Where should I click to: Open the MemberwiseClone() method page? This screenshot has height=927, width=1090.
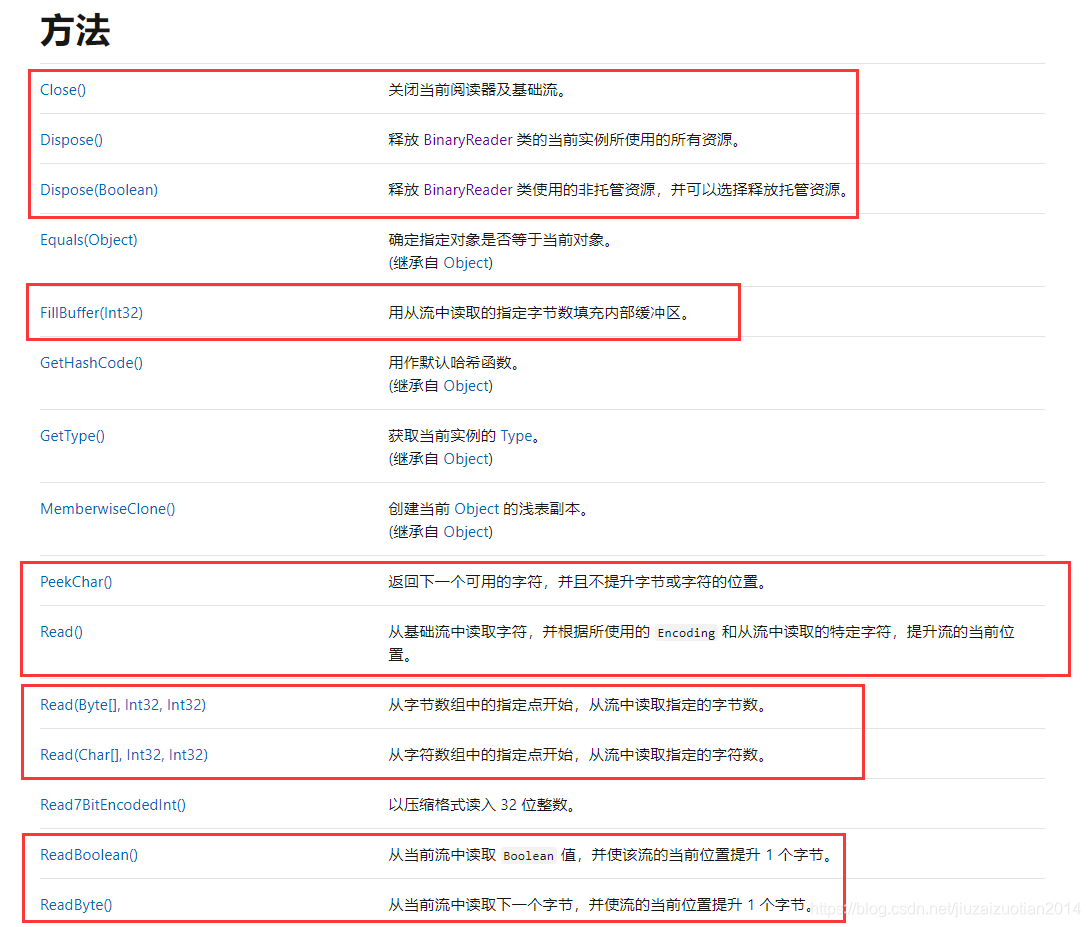pyautogui.click(x=107, y=509)
